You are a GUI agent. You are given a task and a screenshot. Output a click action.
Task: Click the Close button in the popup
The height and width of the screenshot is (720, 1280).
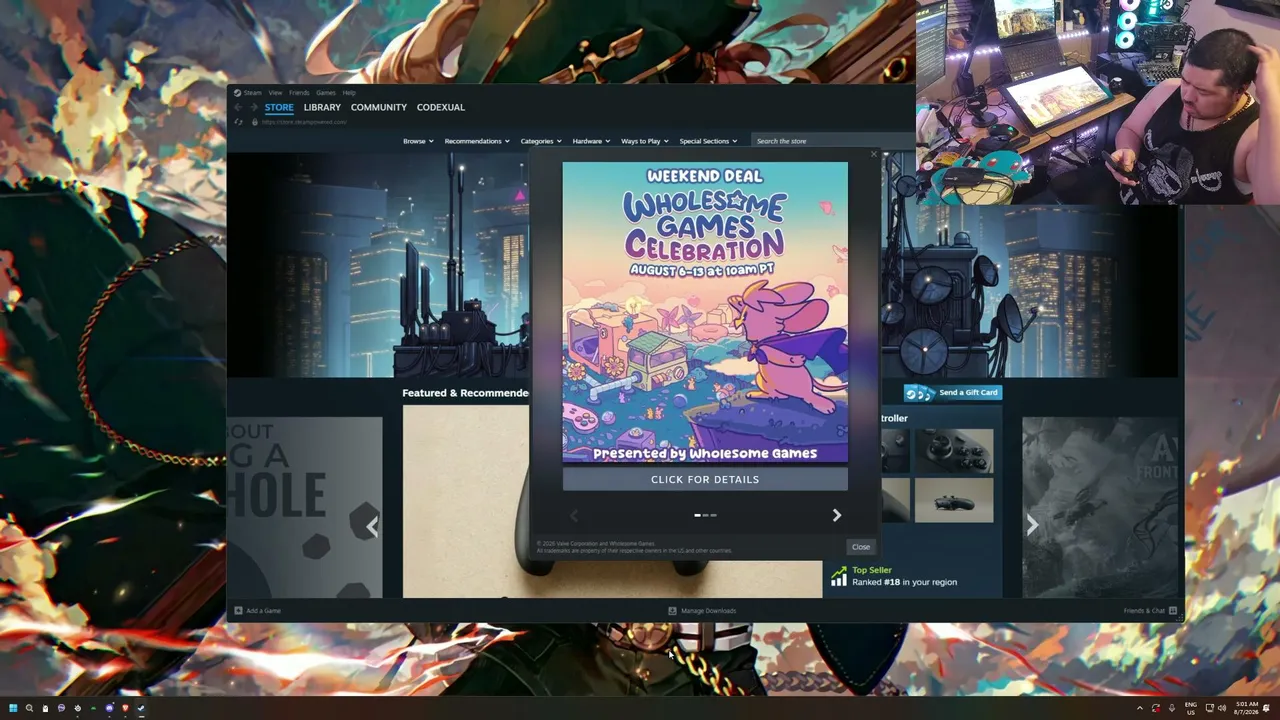861,547
